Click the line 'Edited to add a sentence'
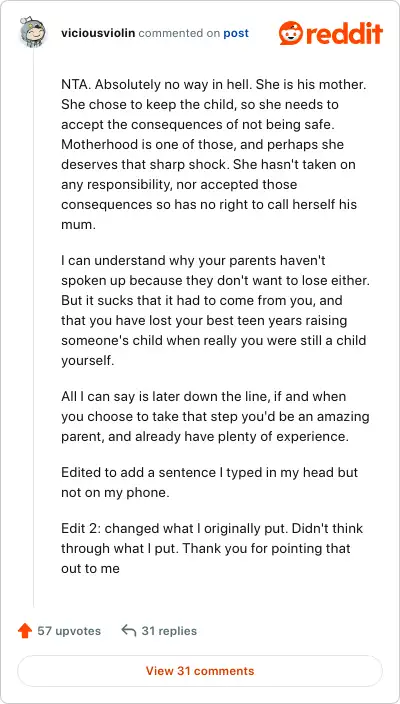Image resolution: width=400 pixels, height=704 pixels. point(209,473)
